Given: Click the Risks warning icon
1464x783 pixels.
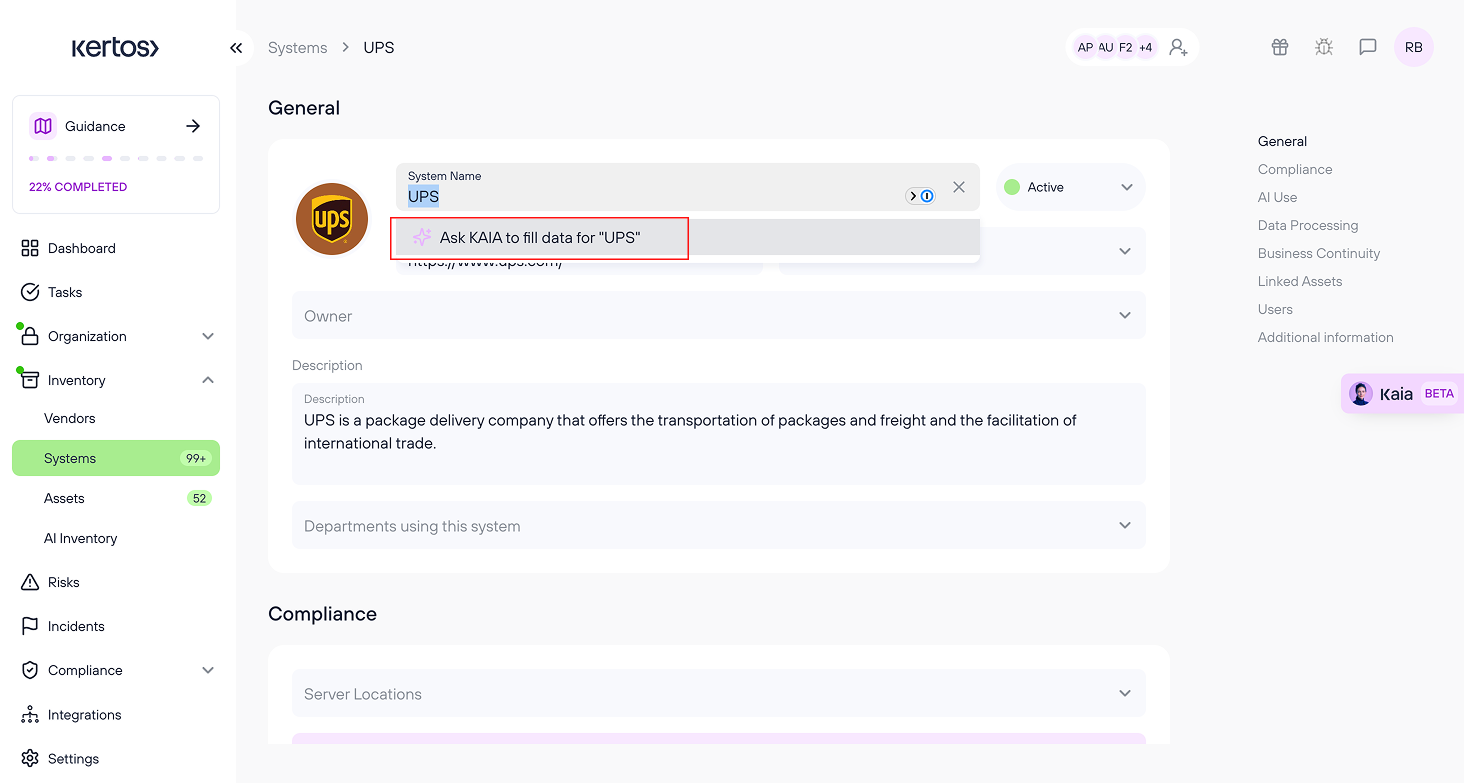Looking at the screenshot, I should coord(30,582).
